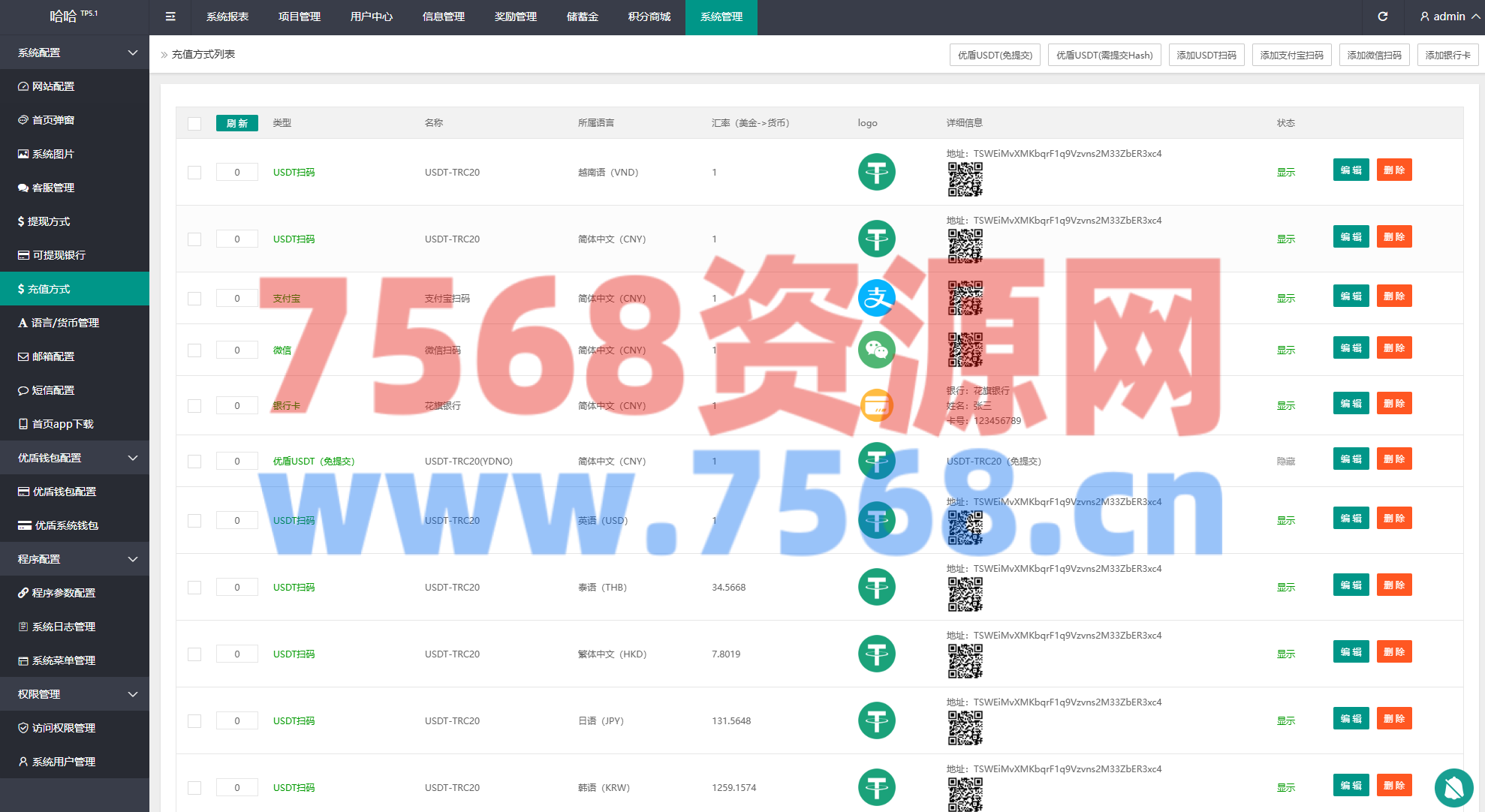1485x812 pixels.
Task: Click the sort input in first row
Action: [237, 172]
